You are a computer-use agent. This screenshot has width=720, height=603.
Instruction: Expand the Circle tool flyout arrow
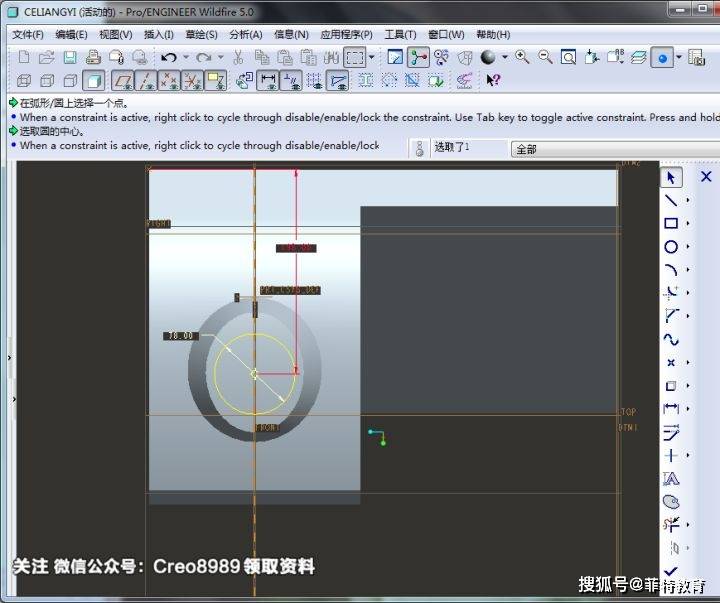coord(688,247)
